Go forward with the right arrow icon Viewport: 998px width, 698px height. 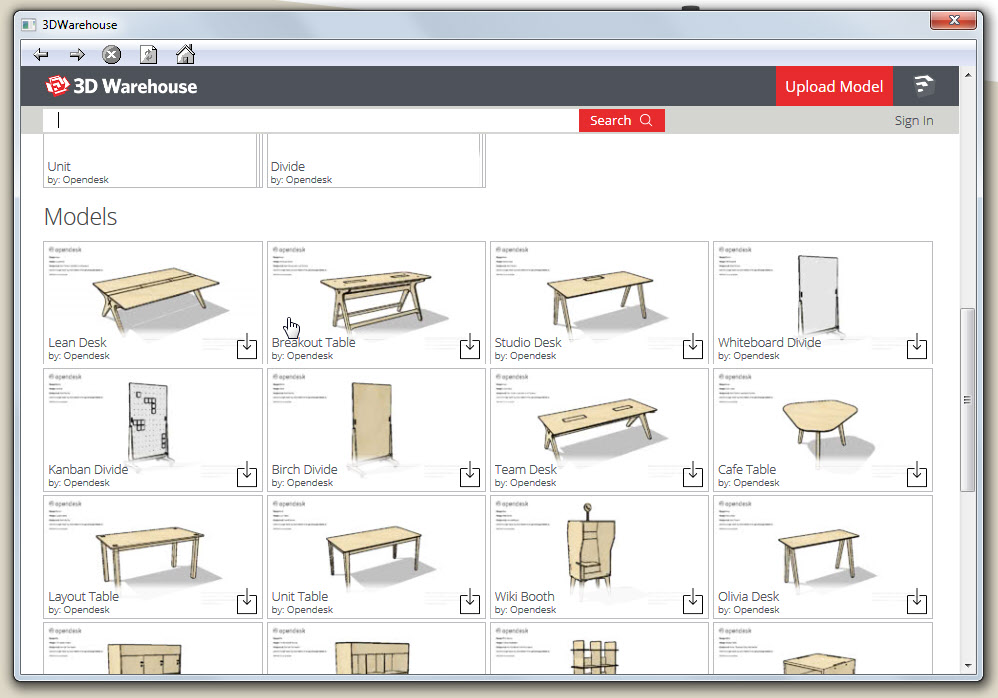pyautogui.click(x=77, y=55)
